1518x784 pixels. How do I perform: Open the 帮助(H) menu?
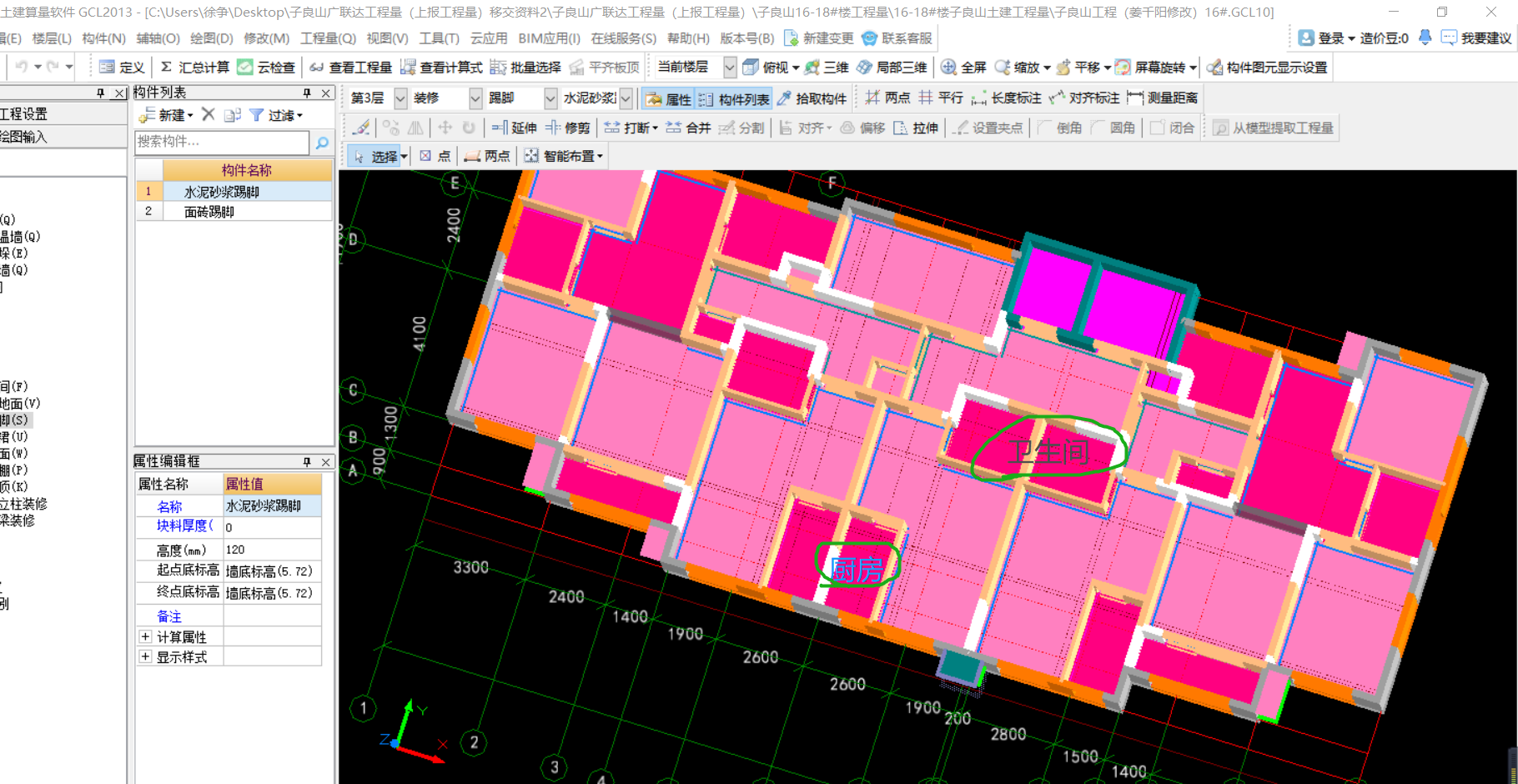(x=688, y=38)
